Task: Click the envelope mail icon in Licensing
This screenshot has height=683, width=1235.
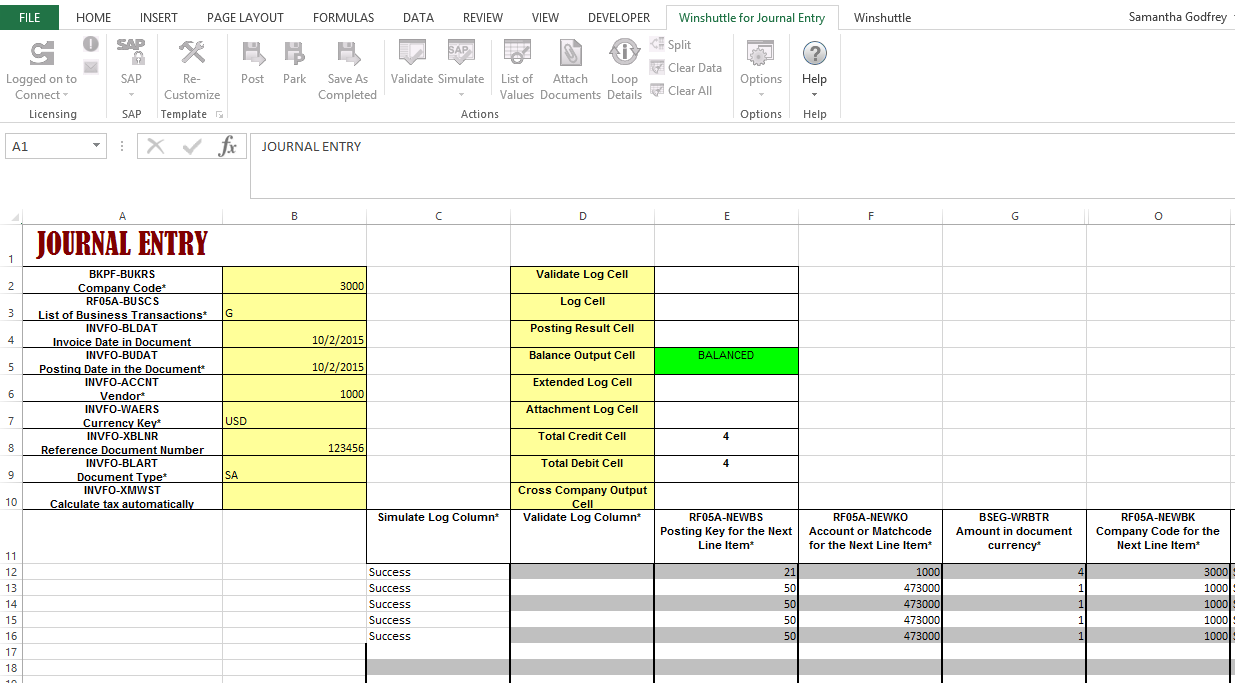Action: 91,67
